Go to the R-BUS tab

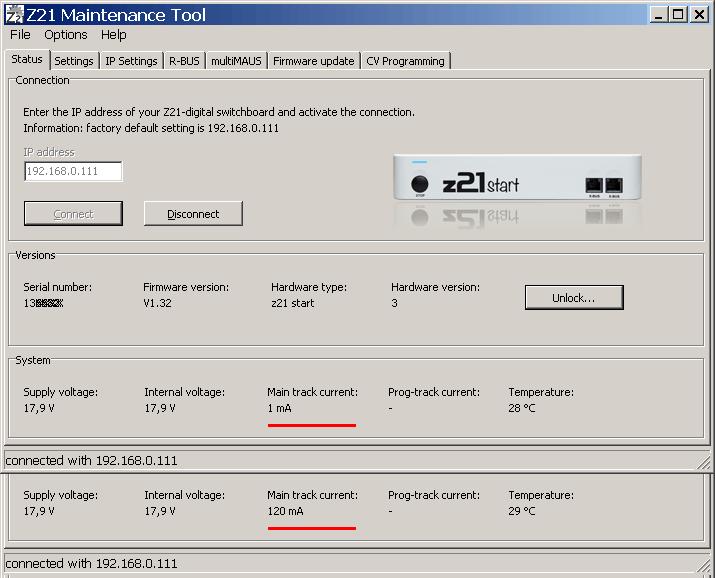pyautogui.click(x=184, y=61)
